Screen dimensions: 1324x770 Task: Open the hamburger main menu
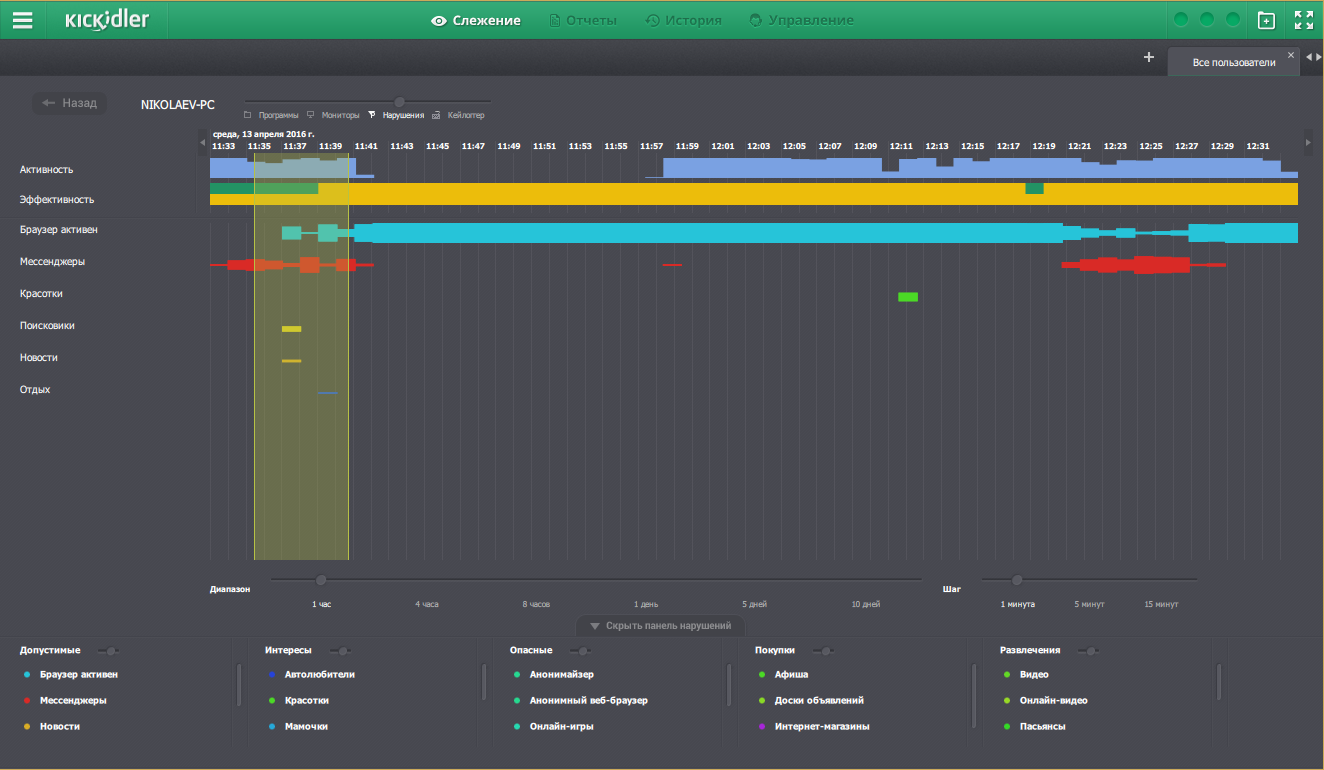tap(22, 20)
